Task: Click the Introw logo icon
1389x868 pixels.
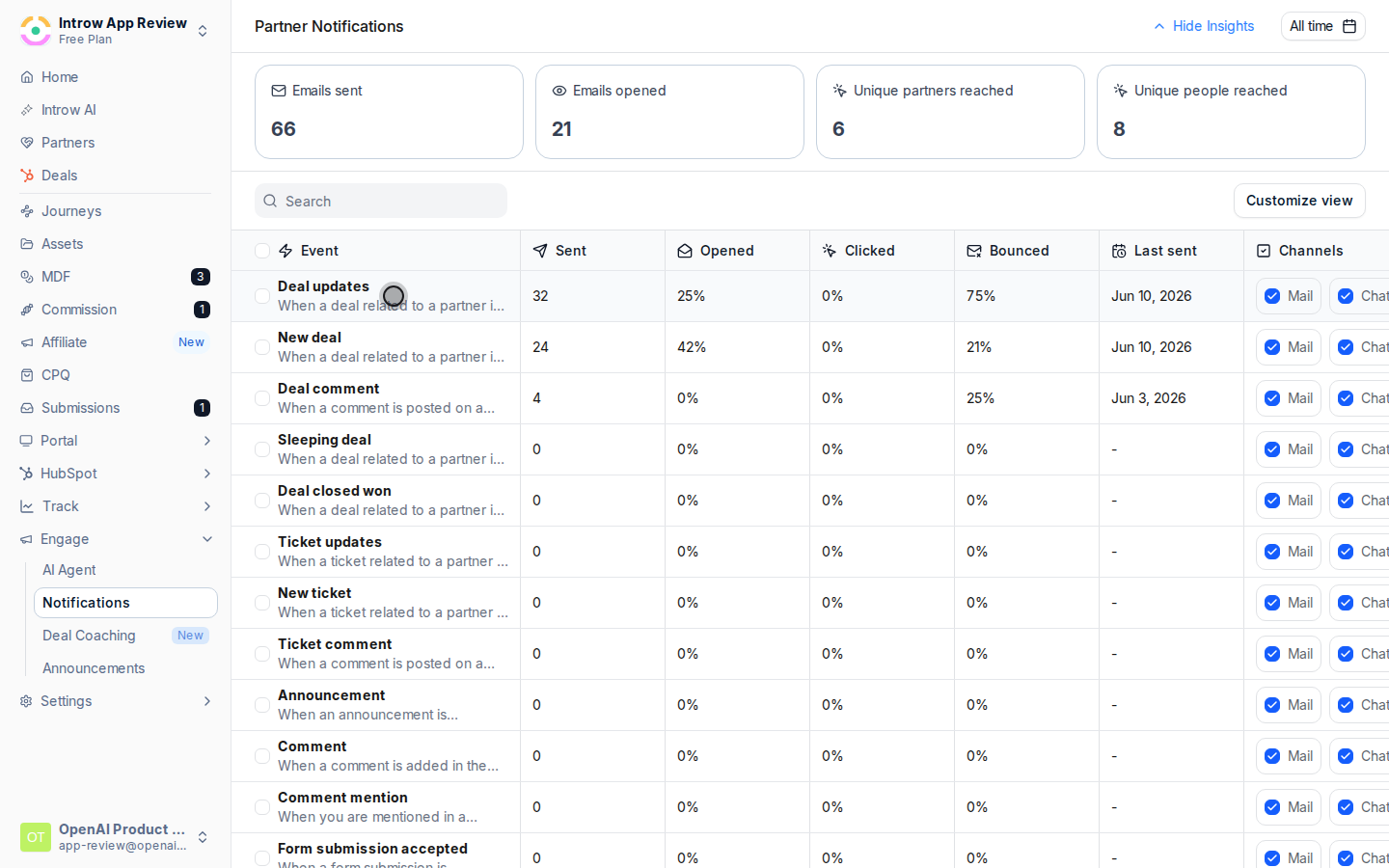Action: pos(36,31)
